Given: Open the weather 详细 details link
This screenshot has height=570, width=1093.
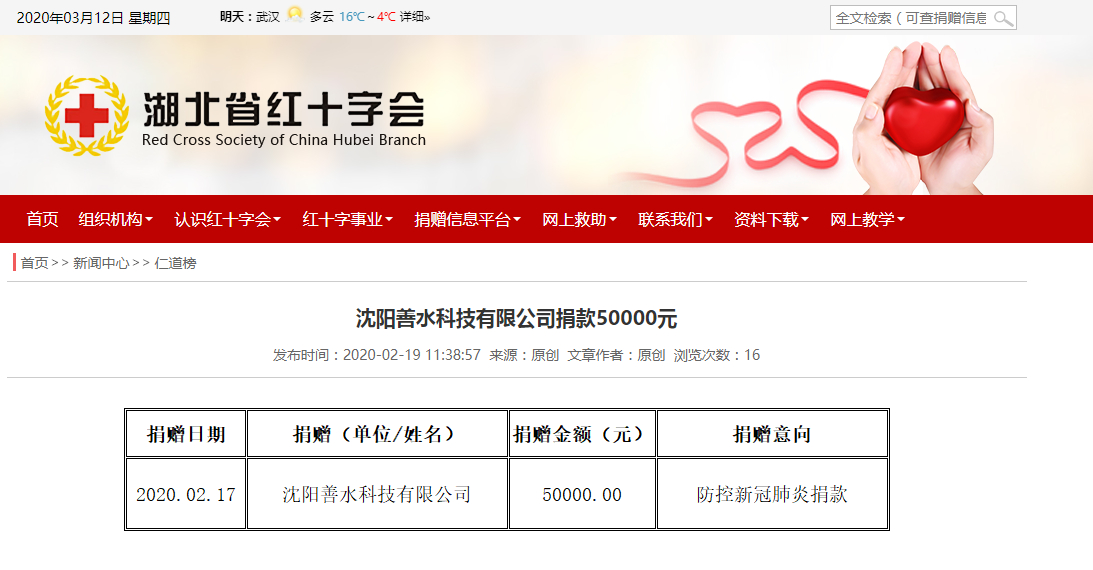Looking at the screenshot, I should point(414,17).
